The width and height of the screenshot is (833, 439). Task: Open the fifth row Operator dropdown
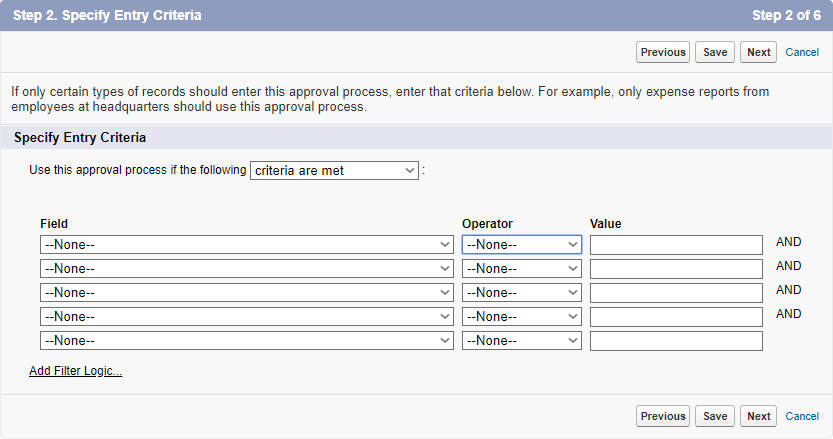521,341
